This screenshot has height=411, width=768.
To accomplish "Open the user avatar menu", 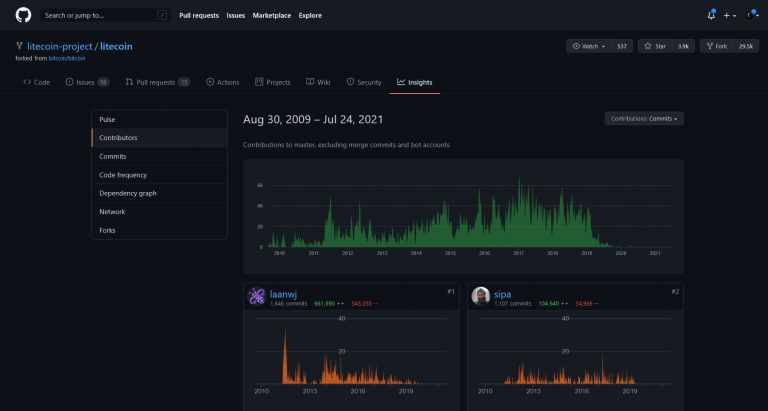I will (750, 15).
